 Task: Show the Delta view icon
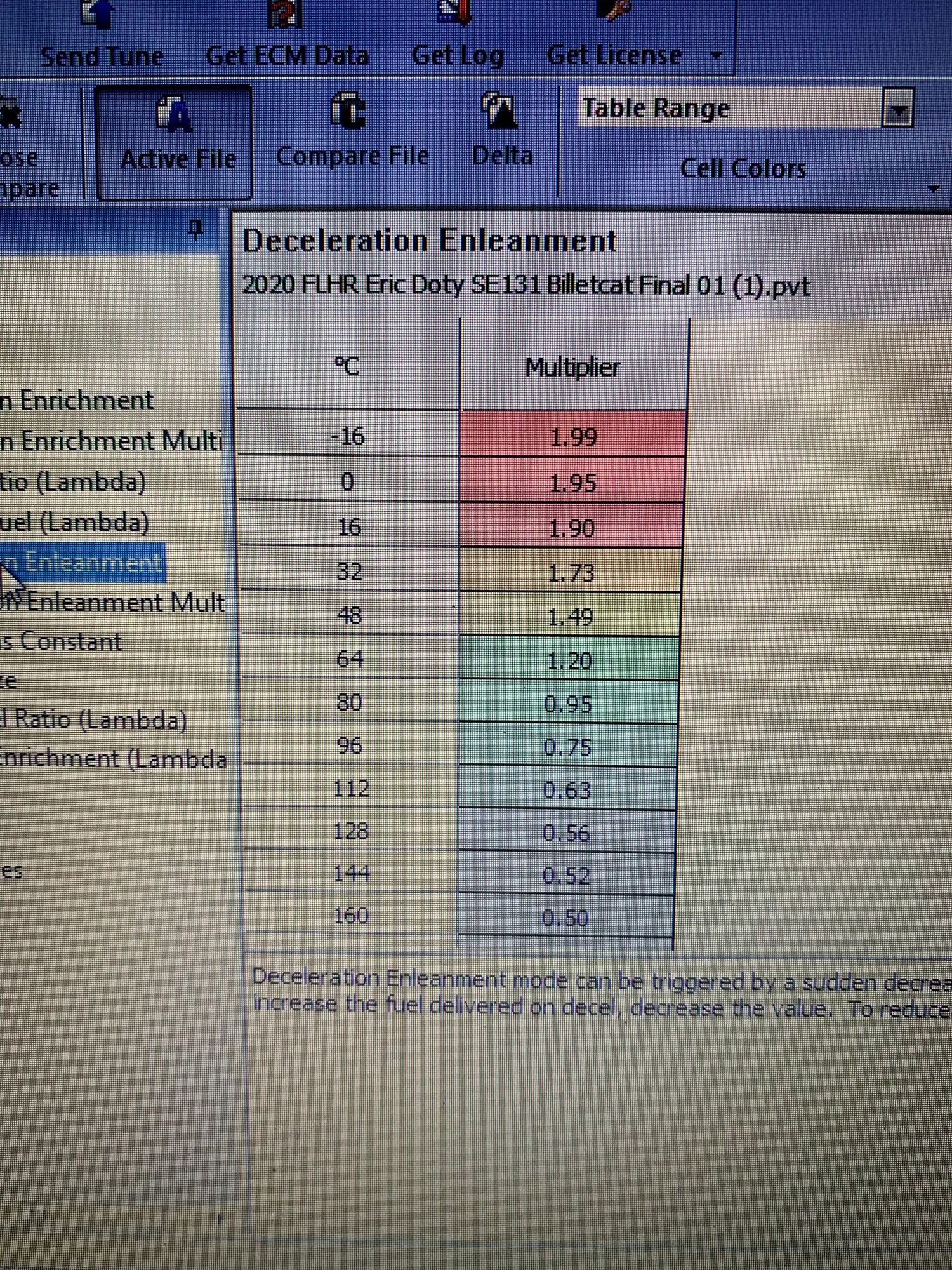501,111
